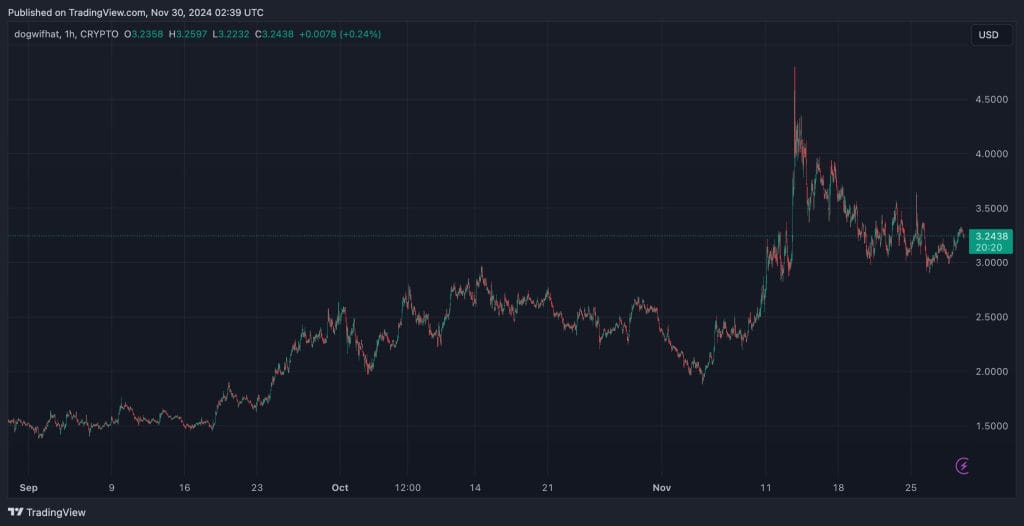
Task: Click the close value C3.2438
Action: tap(275, 34)
